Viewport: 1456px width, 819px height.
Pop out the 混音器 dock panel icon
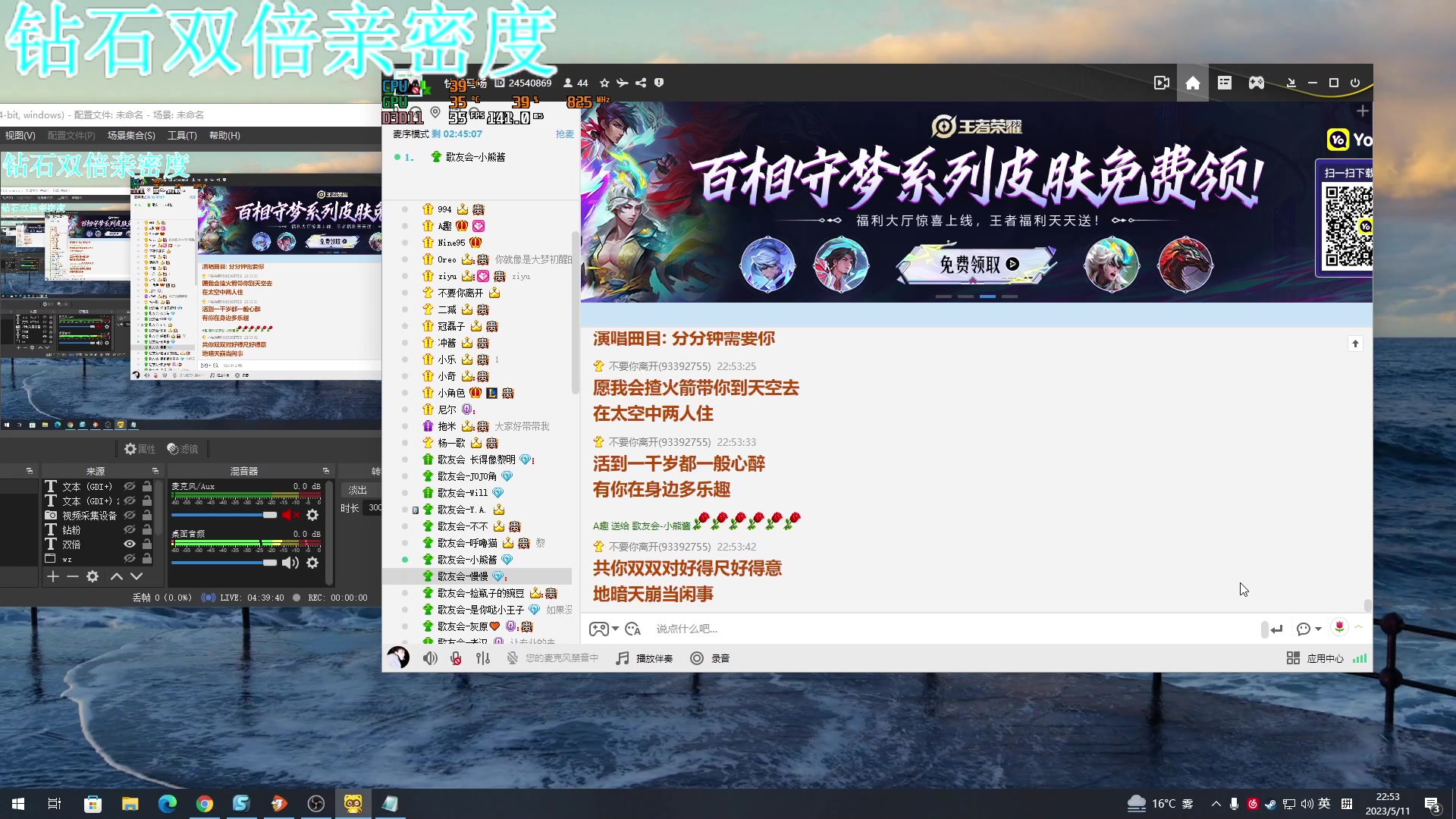coord(326,471)
